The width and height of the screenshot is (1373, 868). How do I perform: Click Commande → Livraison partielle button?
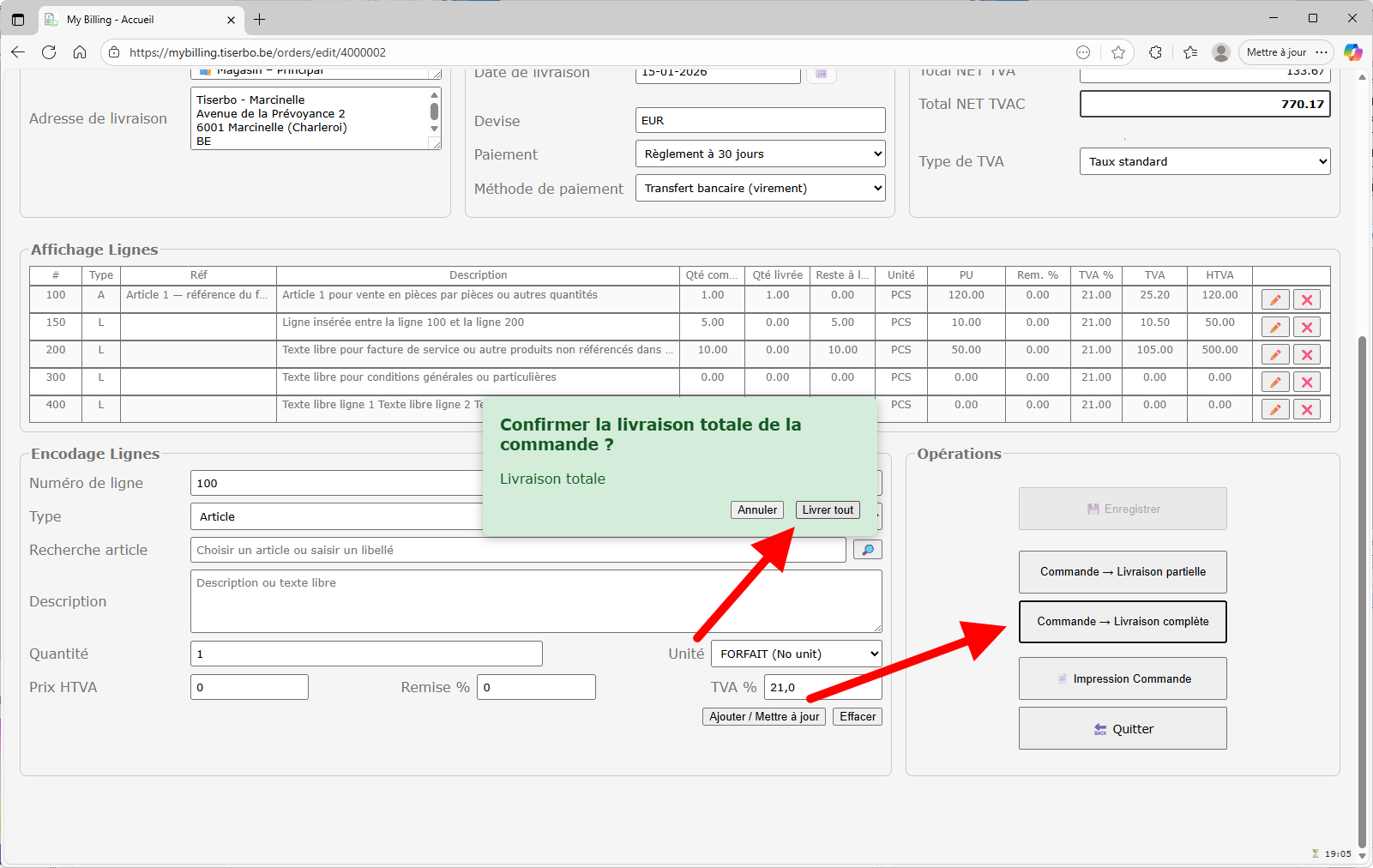pos(1123,572)
